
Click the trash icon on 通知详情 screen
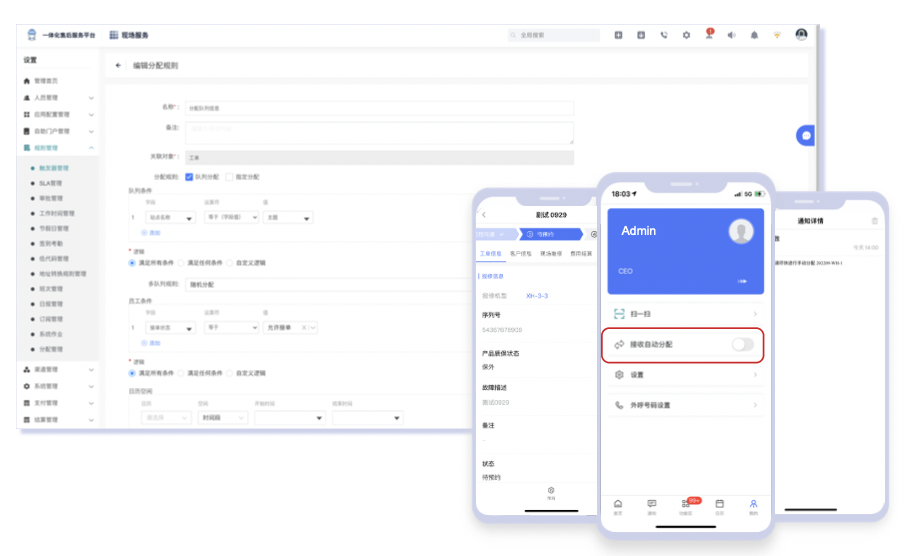pos(875,220)
